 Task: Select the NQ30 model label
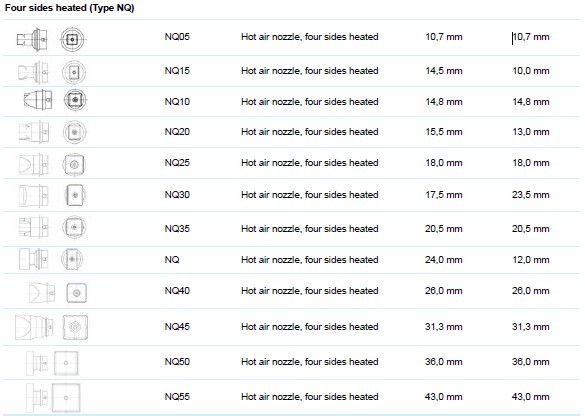click(177, 194)
